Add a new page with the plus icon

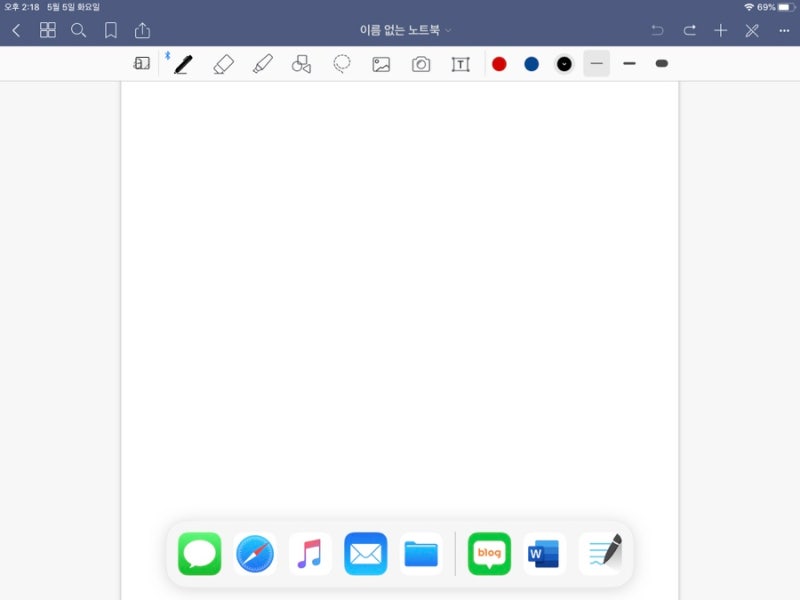coord(720,31)
